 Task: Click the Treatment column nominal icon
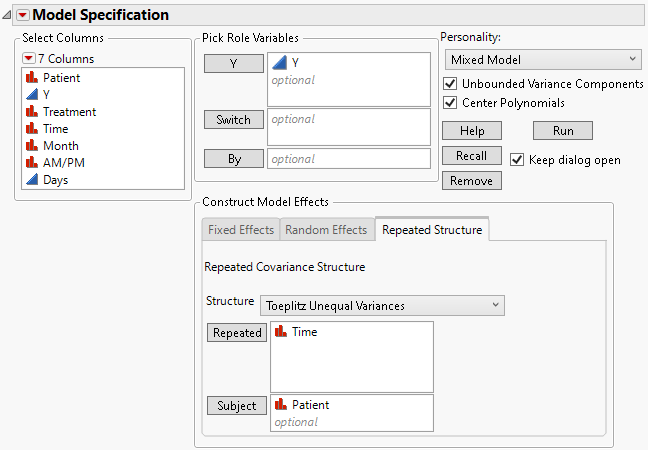pos(31,112)
